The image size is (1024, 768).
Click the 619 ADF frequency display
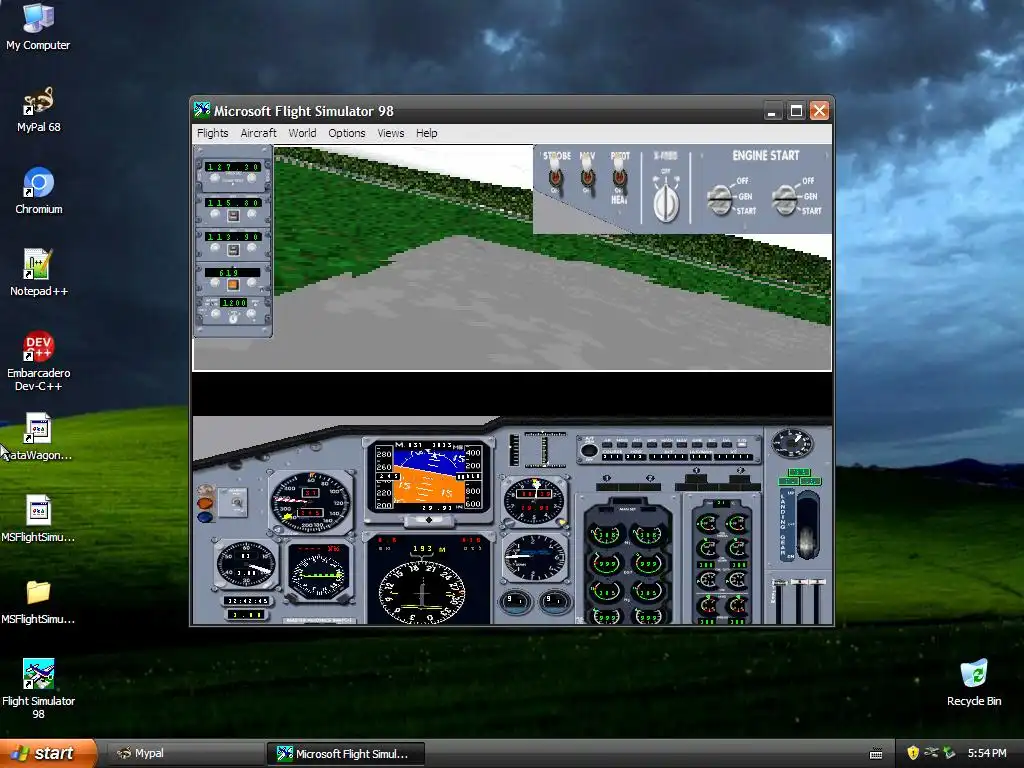coord(232,272)
